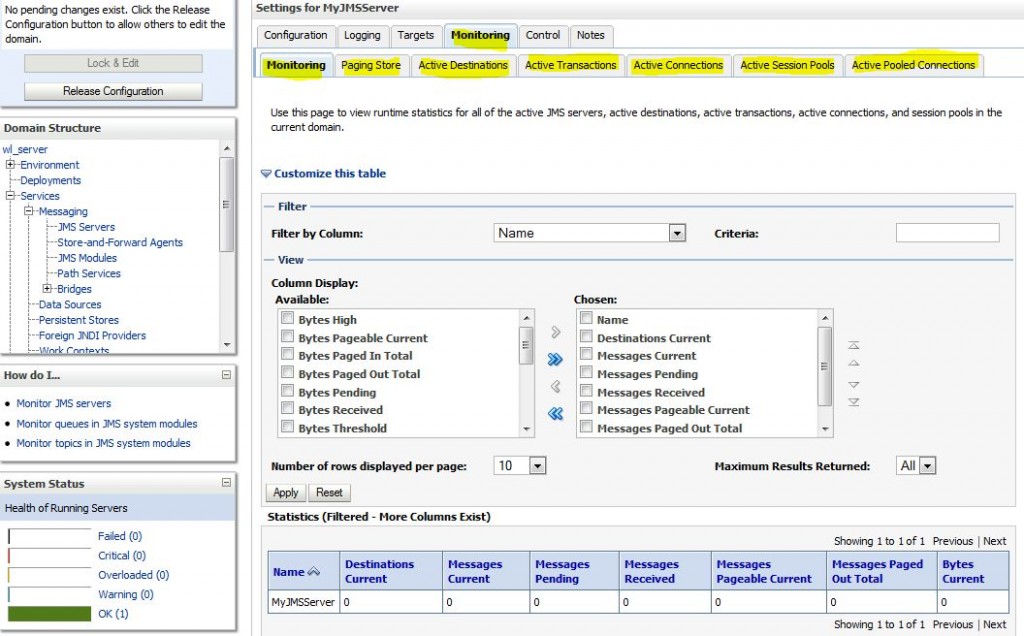Switch to Paging Store subtab
The width and height of the screenshot is (1024, 636).
pyautogui.click(x=371, y=65)
